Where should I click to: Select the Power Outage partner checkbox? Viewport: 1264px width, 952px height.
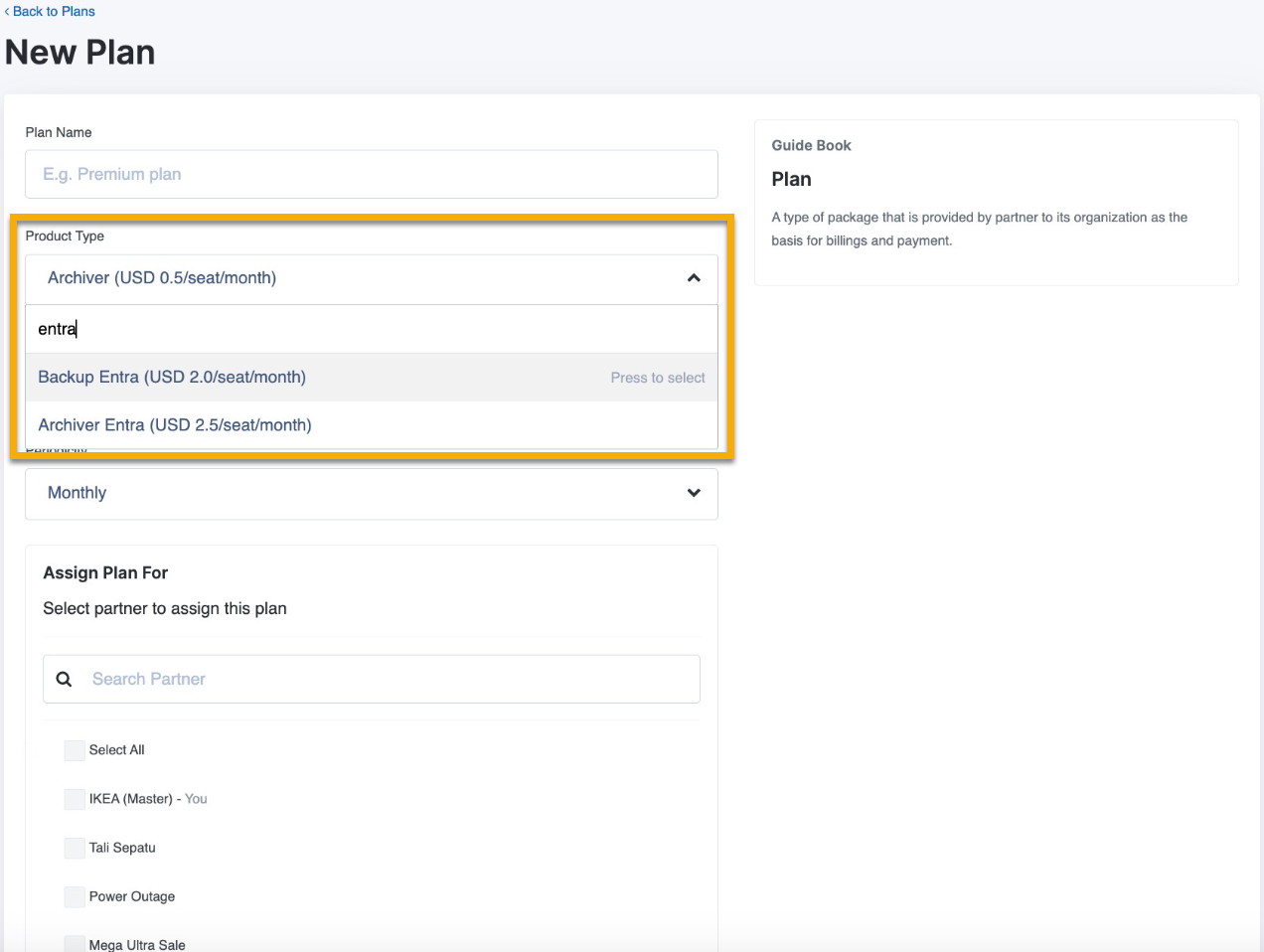click(x=75, y=896)
